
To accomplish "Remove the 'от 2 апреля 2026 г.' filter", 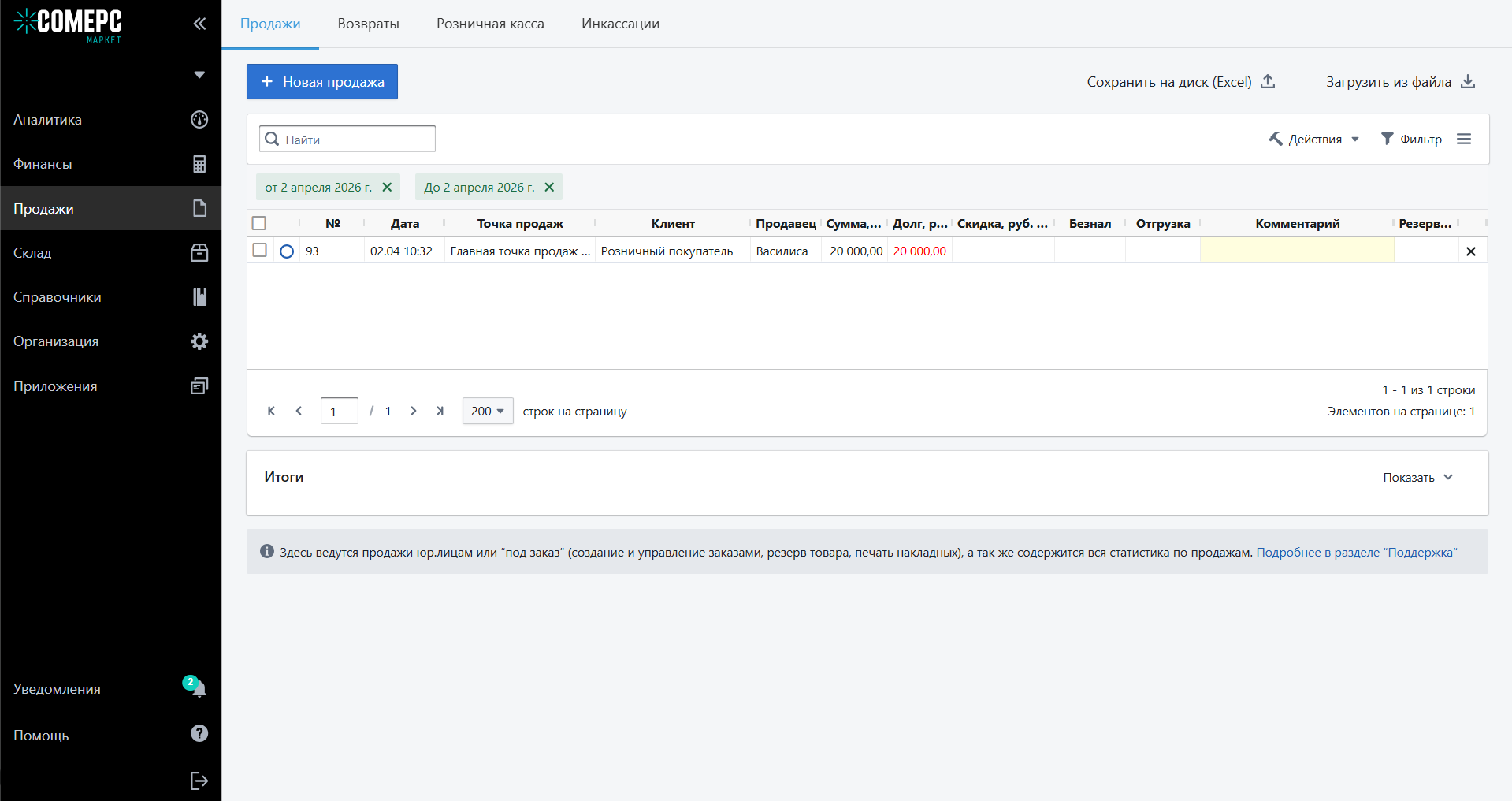I will coord(387,188).
